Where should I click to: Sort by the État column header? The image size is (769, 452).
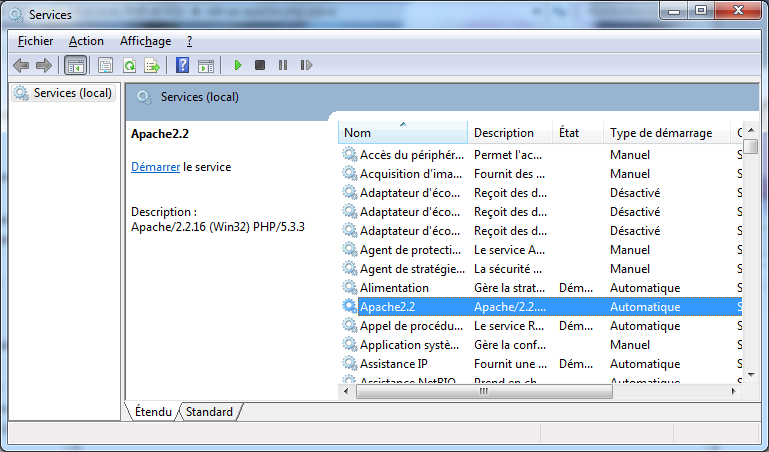coord(578,132)
